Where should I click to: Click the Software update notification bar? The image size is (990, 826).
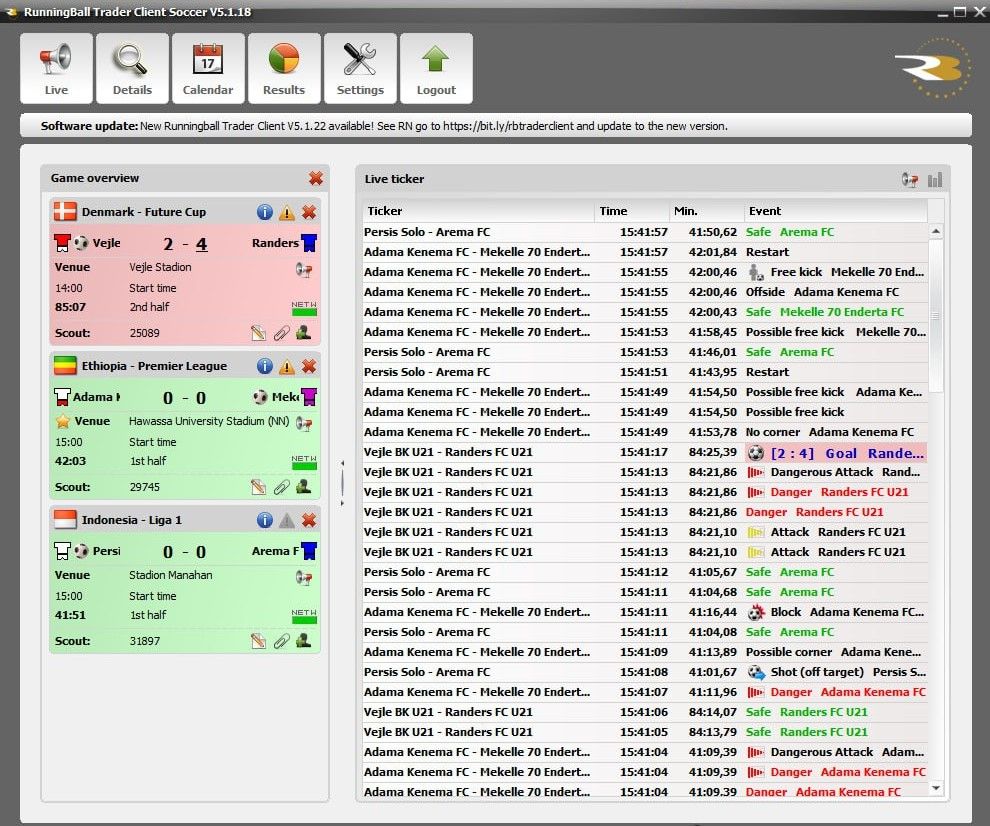(496, 126)
